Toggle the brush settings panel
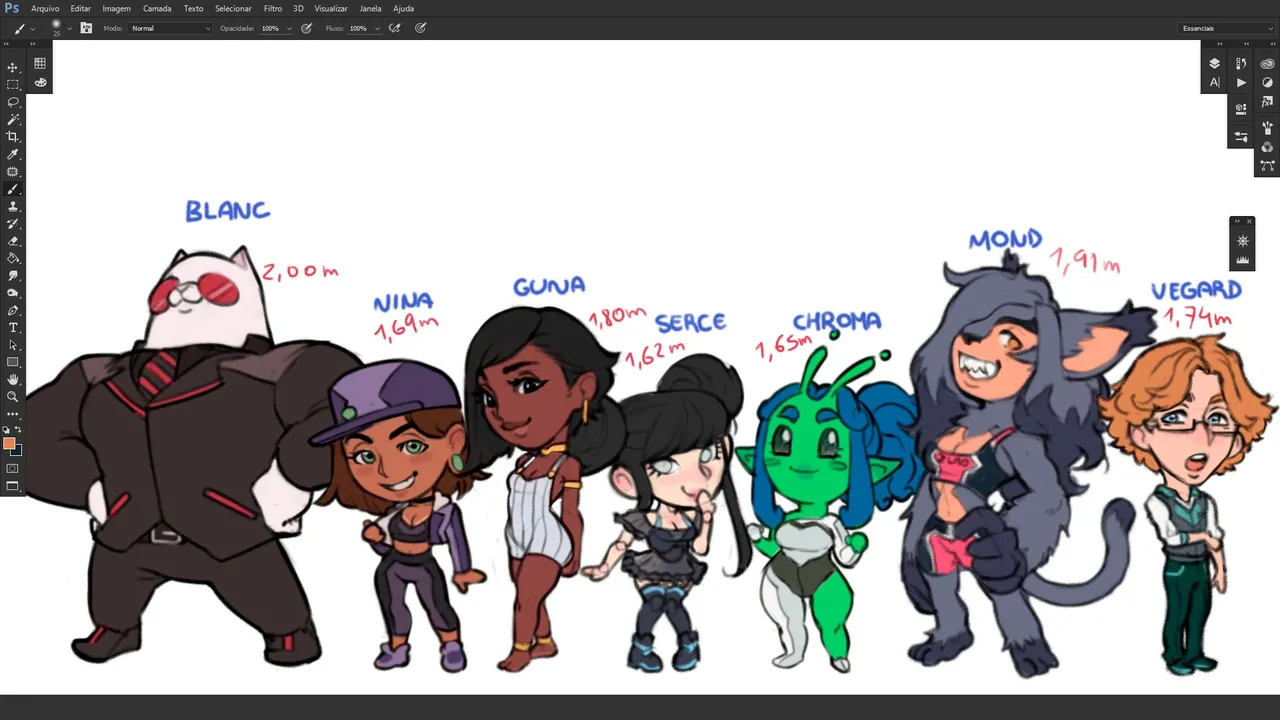Viewport: 1280px width, 720px height. 86,28
